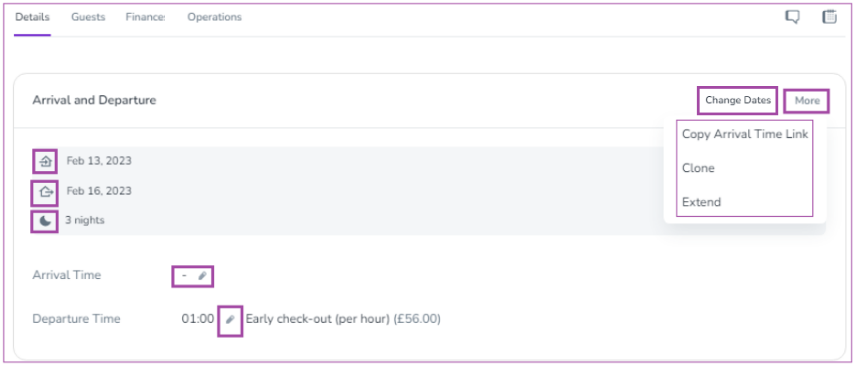857x365 pixels.
Task: Click the departure check-out house icon
Action: click(x=46, y=191)
